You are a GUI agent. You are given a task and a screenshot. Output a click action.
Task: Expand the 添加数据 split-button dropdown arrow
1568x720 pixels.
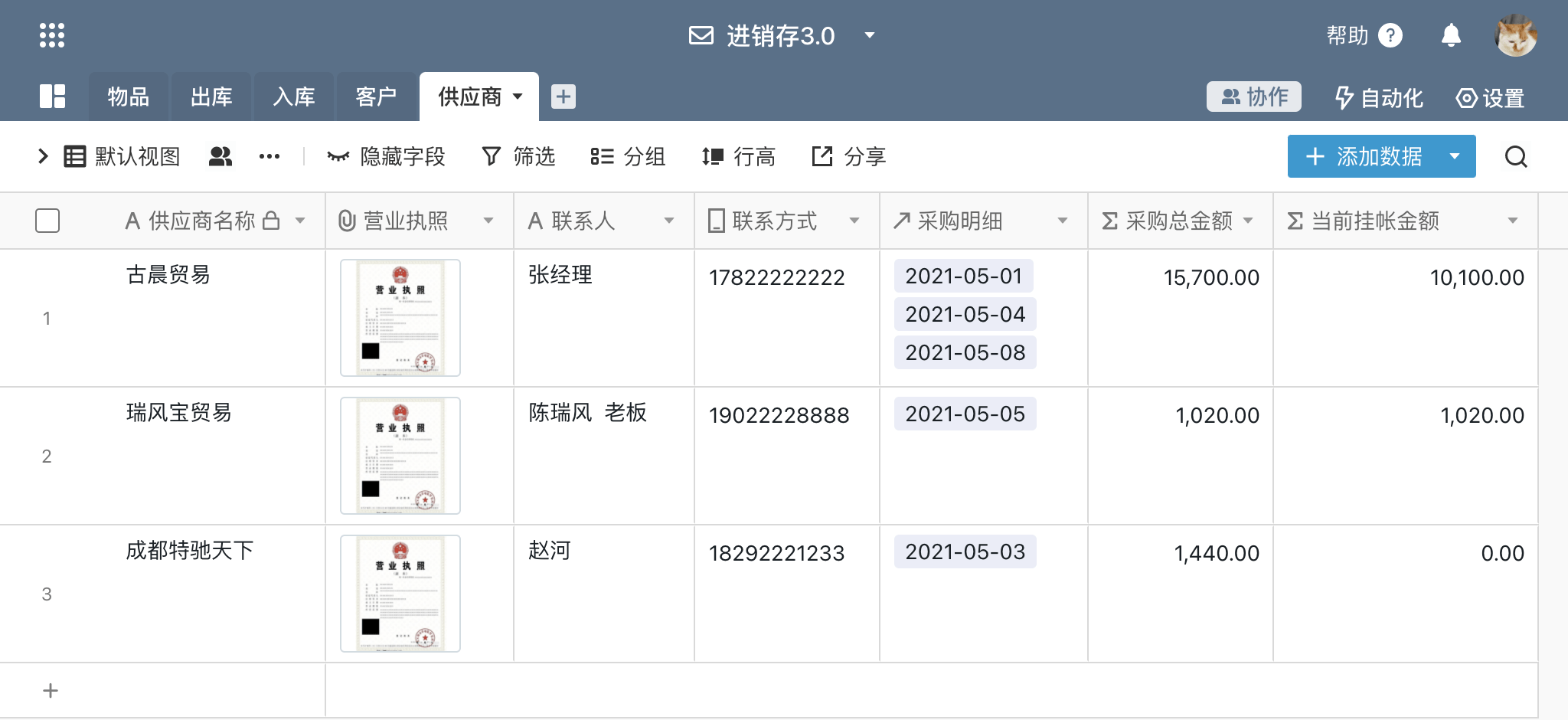click(1455, 156)
